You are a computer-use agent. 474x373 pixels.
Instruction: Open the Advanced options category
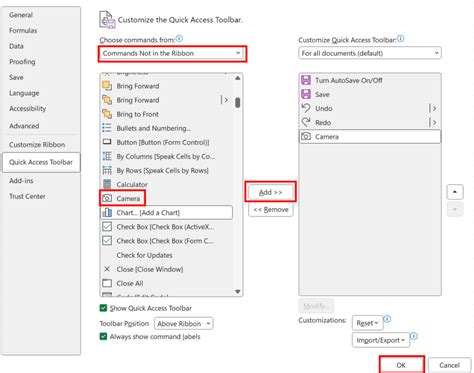[x=24, y=126]
